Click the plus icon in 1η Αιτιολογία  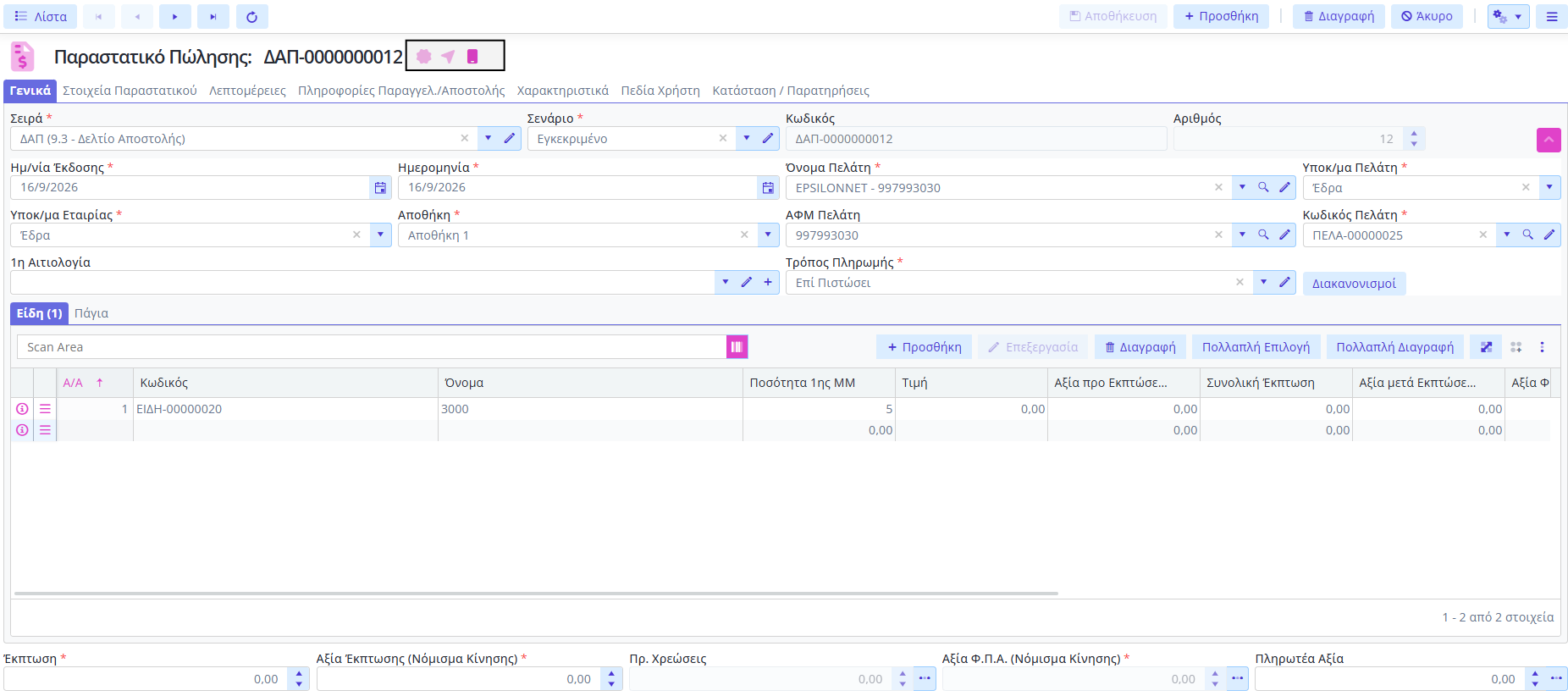[768, 282]
